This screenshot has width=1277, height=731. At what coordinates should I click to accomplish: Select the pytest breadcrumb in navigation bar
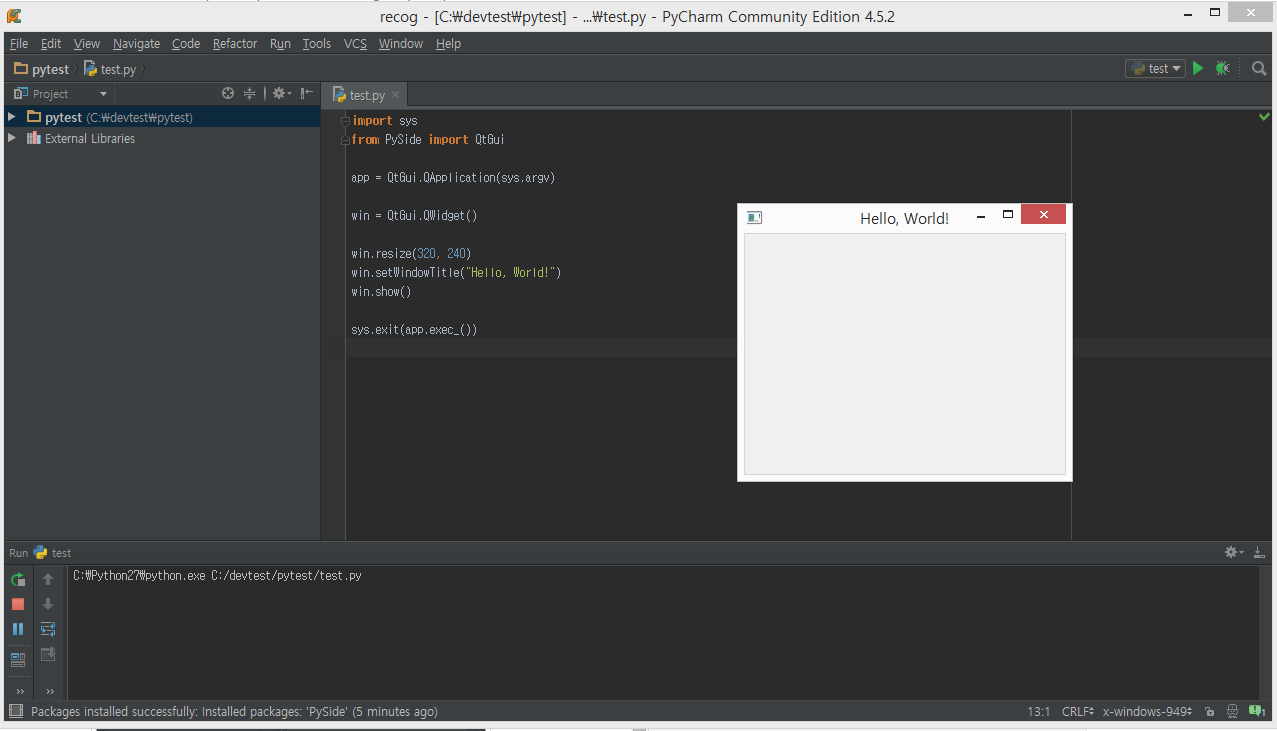click(47, 68)
